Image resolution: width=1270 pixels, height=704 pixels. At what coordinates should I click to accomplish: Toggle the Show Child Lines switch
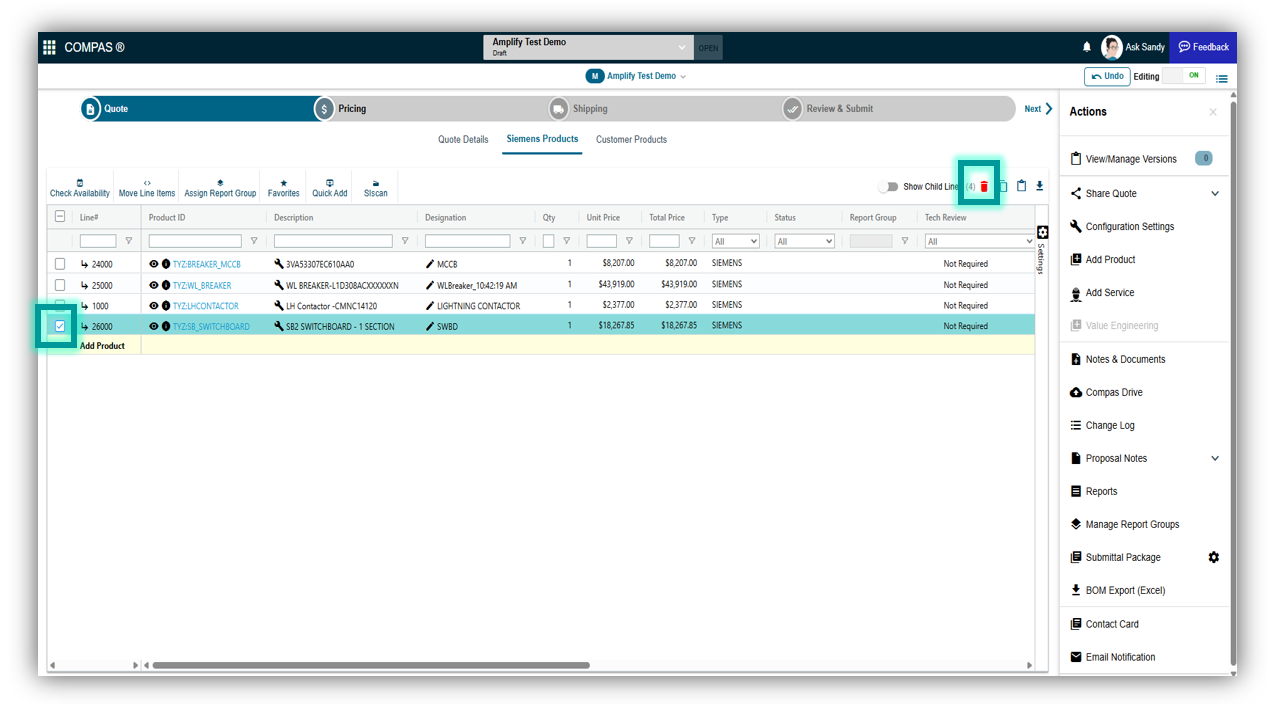(888, 187)
